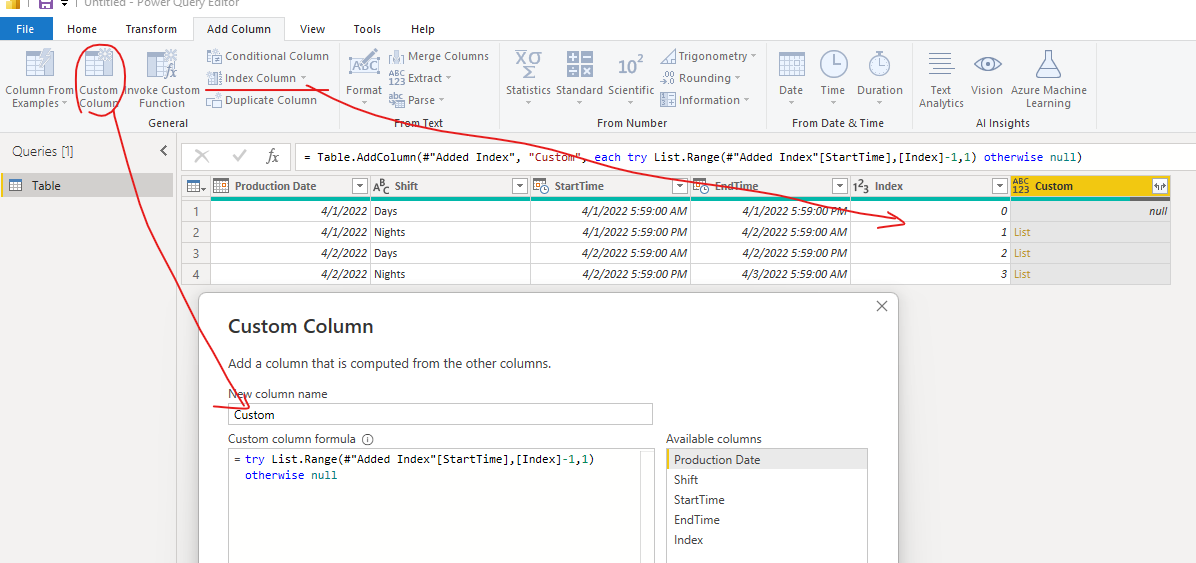This screenshot has width=1196, height=563.
Task: Click Merge Columns
Action: tap(439, 56)
